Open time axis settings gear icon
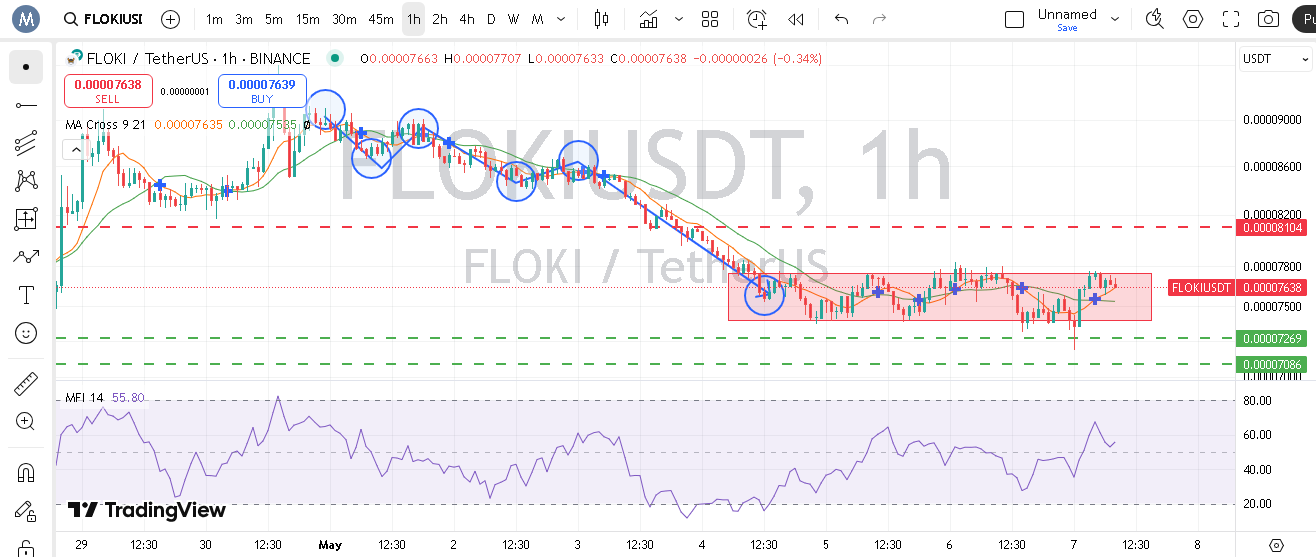The height and width of the screenshot is (557, 1316). coord(1275,545)
